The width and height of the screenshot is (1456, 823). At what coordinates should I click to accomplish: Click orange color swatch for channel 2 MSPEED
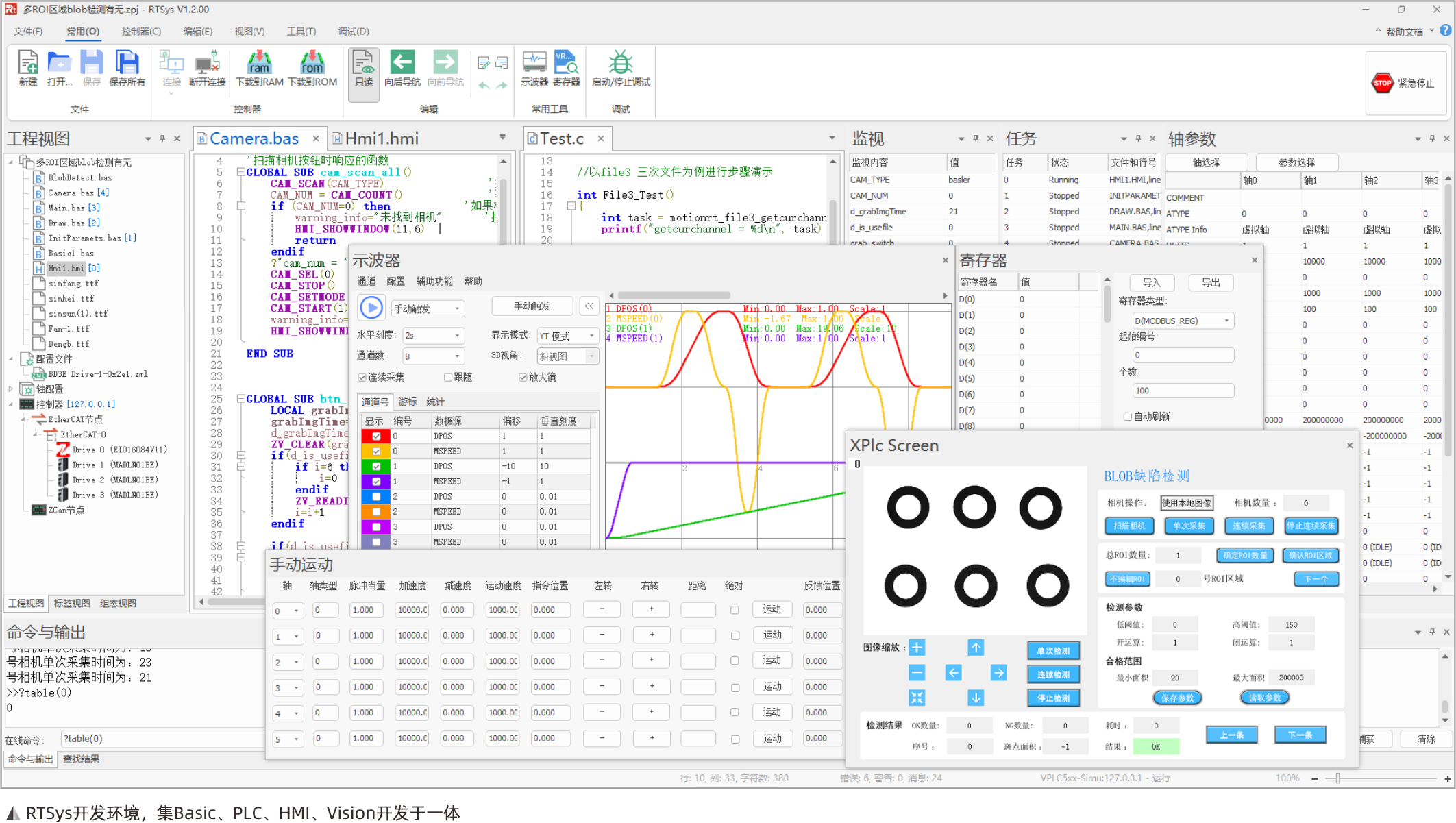point(376,512)
